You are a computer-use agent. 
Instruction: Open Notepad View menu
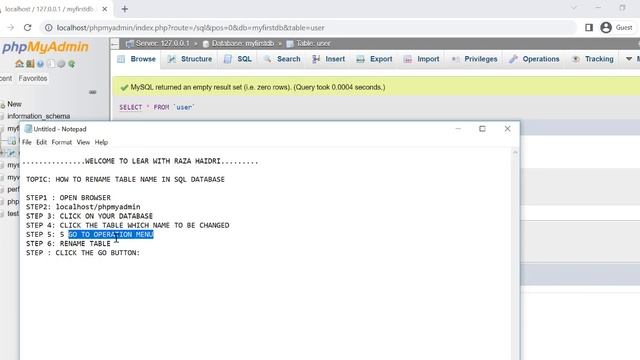point(83,142)
